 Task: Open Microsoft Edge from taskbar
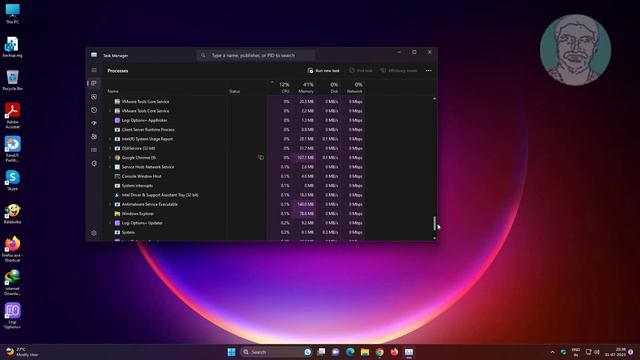[x=350, y=352]
